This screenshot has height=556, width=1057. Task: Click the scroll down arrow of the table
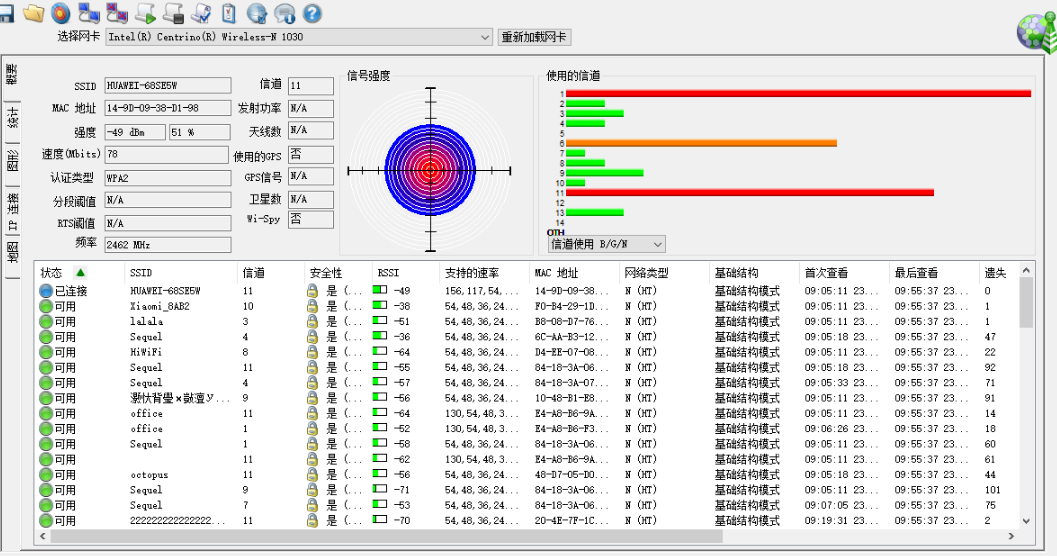1026,520
